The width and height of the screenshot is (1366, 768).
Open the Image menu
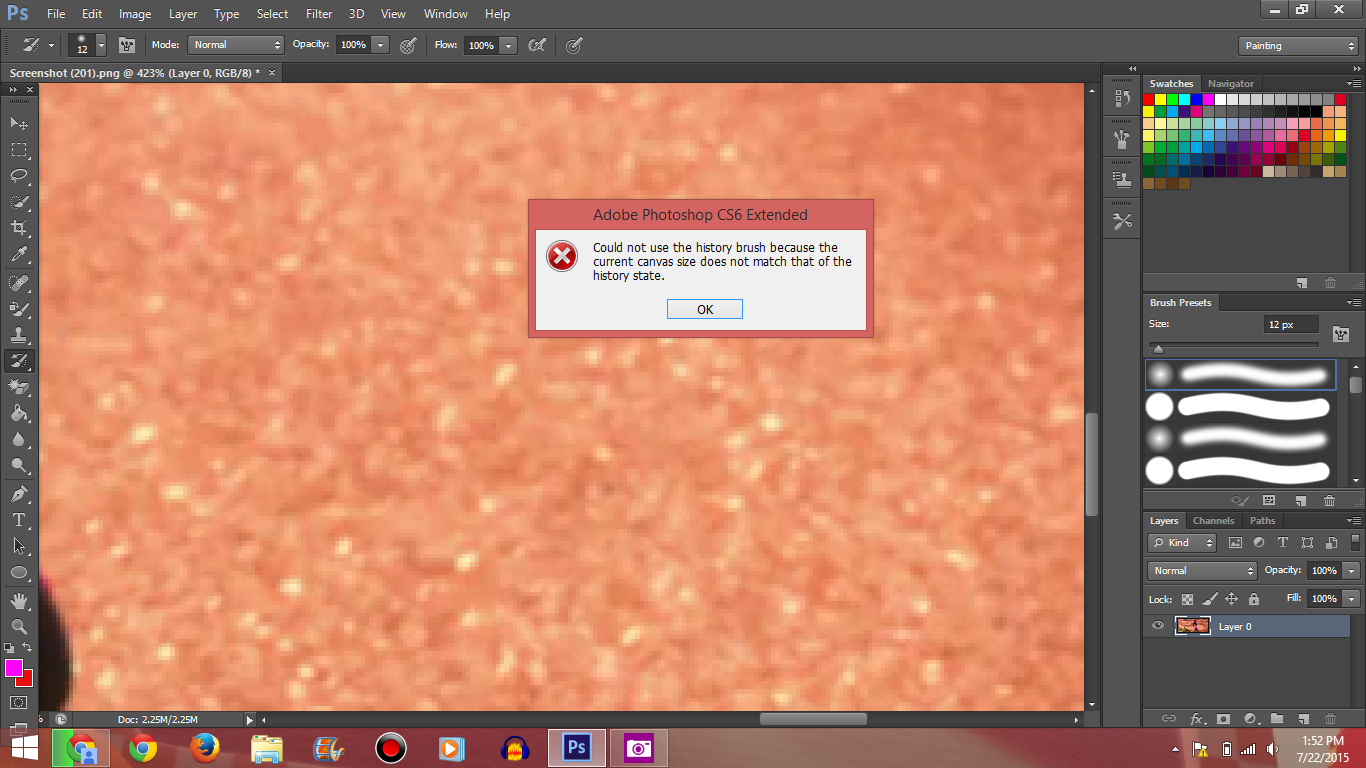pyautogui.click(x=135, y=14)
